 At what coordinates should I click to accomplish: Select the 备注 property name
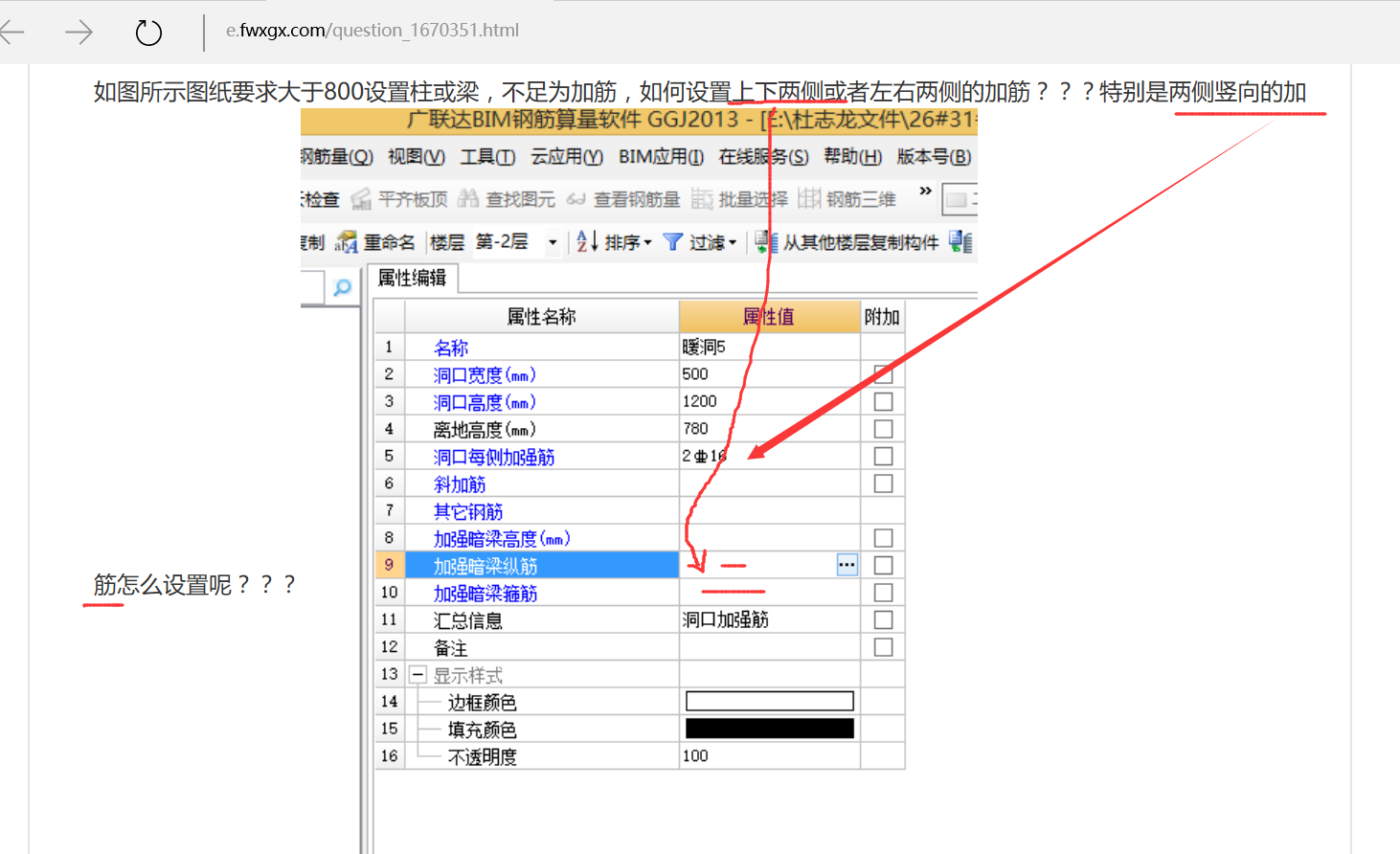click(450, 648)
